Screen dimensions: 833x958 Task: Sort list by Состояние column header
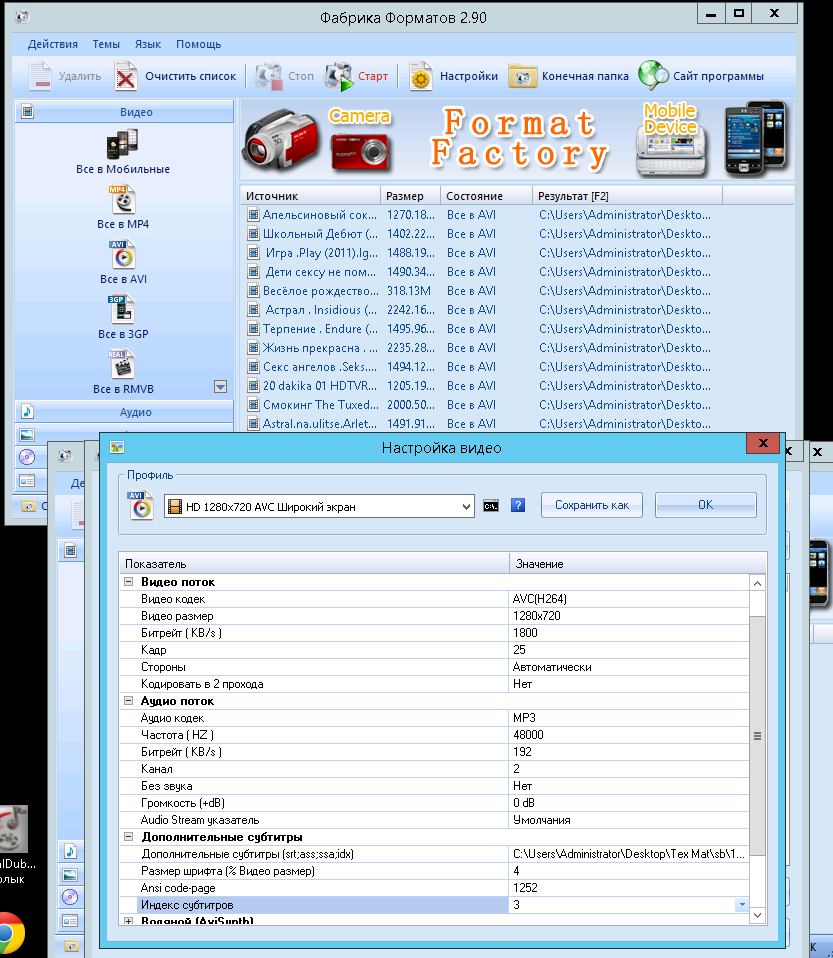click(486, 196)
